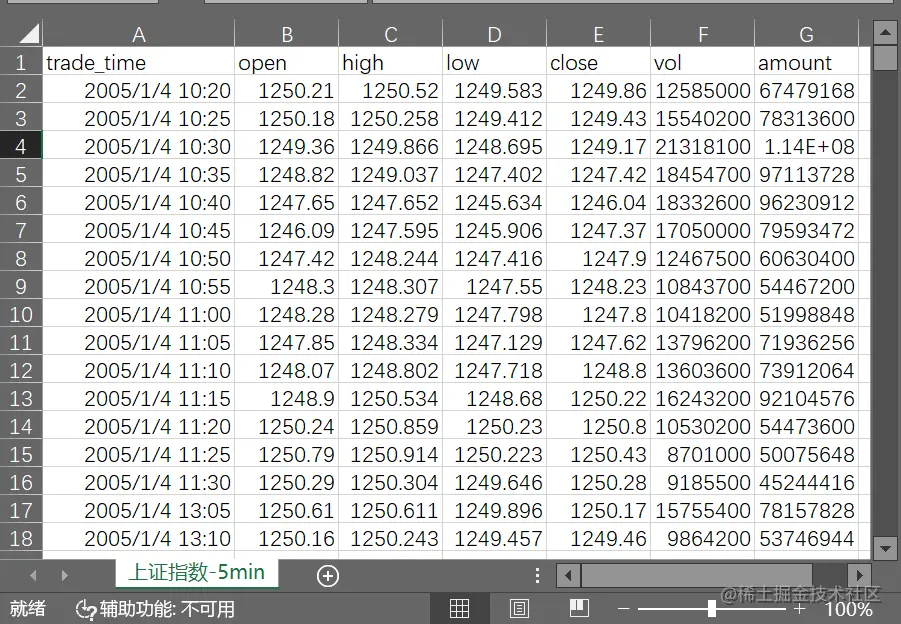
Task: Click the trade_time header cell
Action: click(x=138, y=62)
